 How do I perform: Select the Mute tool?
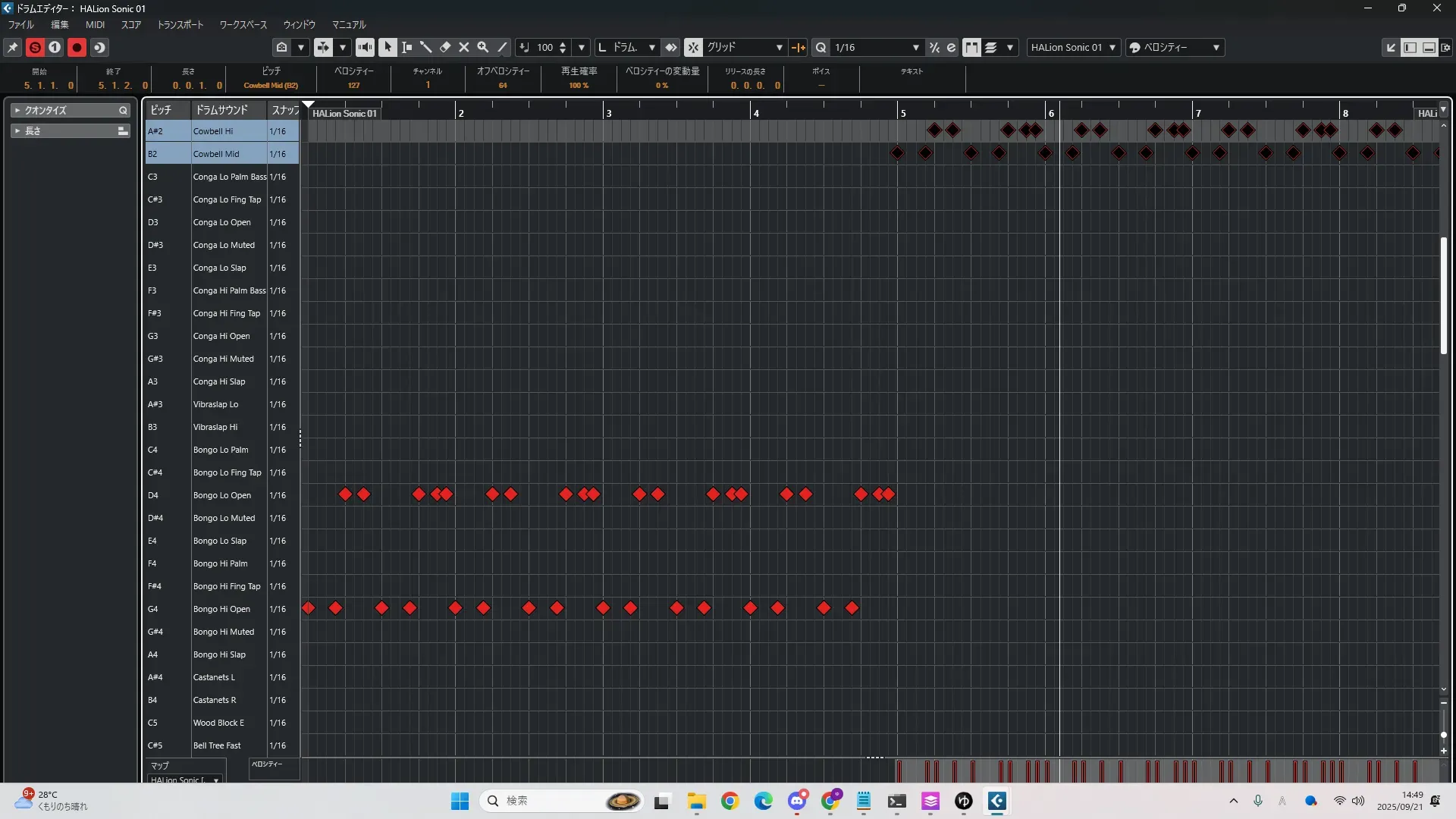pos(464,48)
